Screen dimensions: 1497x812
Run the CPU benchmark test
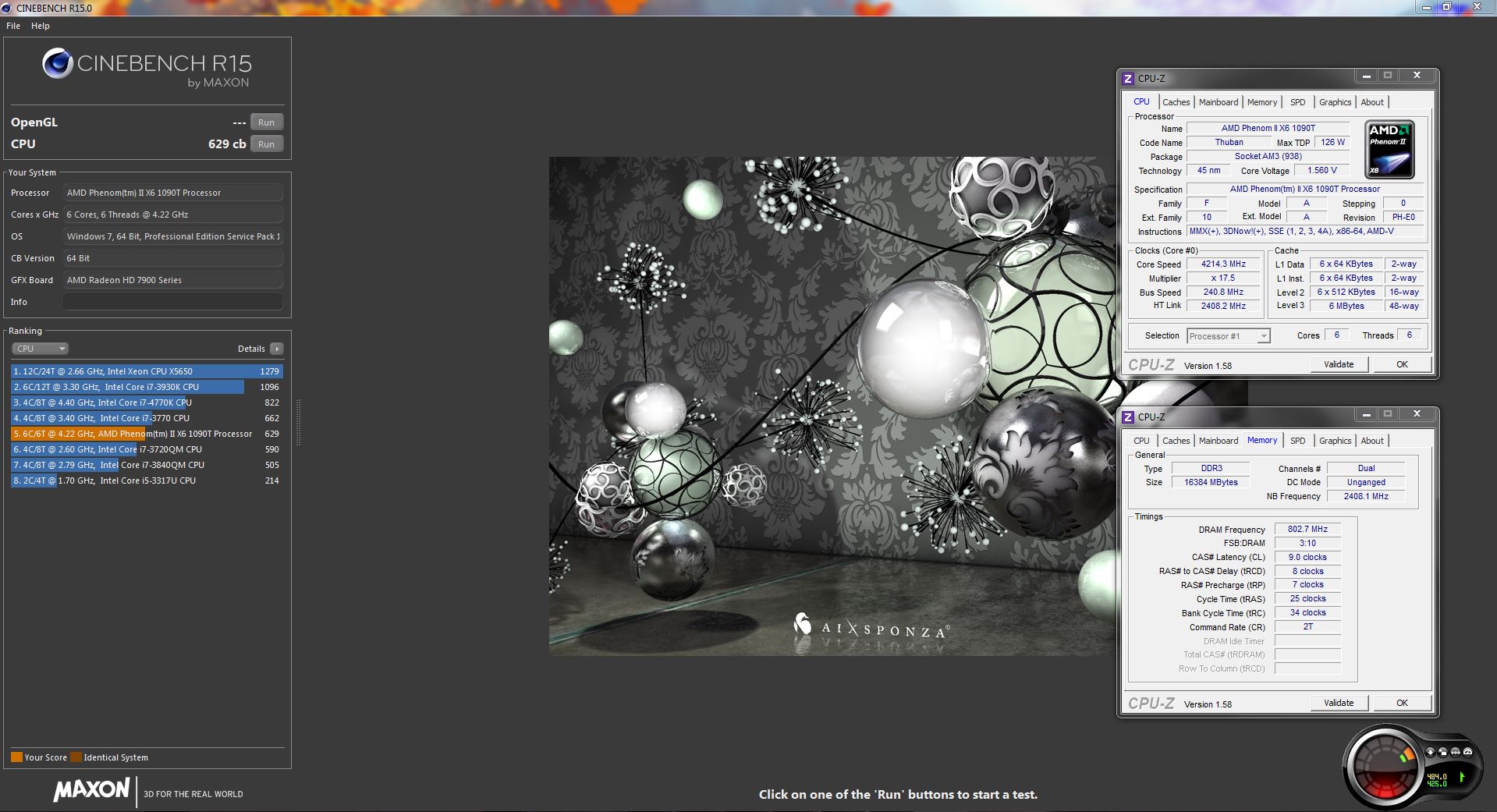pos(266,144)
